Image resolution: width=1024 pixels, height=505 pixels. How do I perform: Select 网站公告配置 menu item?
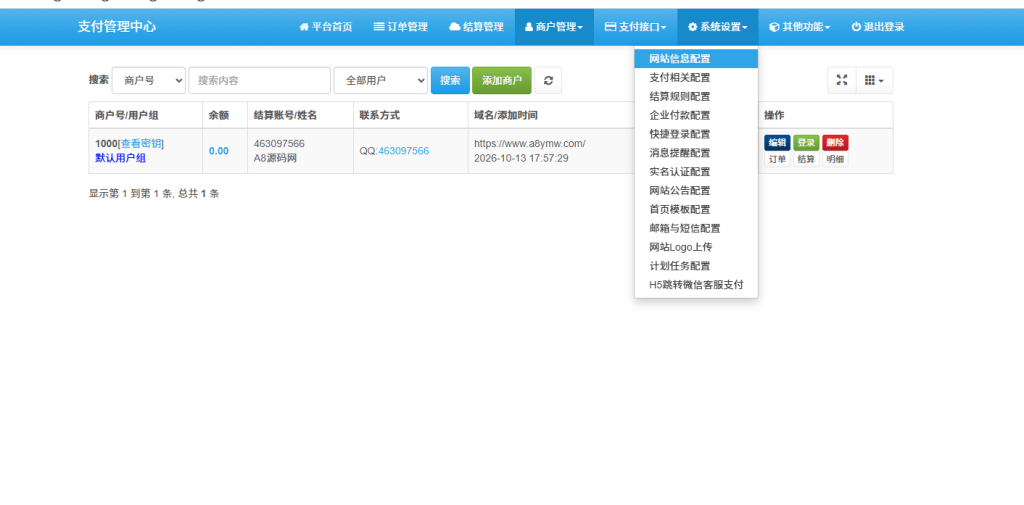[696, 191]
